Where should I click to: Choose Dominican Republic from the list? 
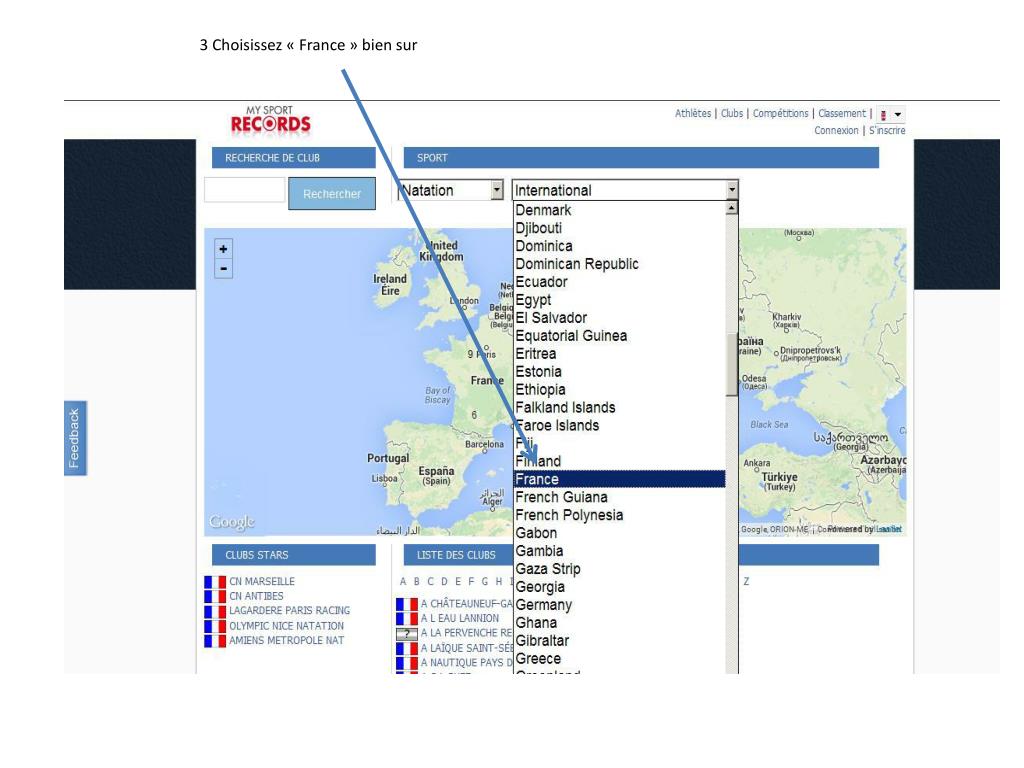(619, 264)
